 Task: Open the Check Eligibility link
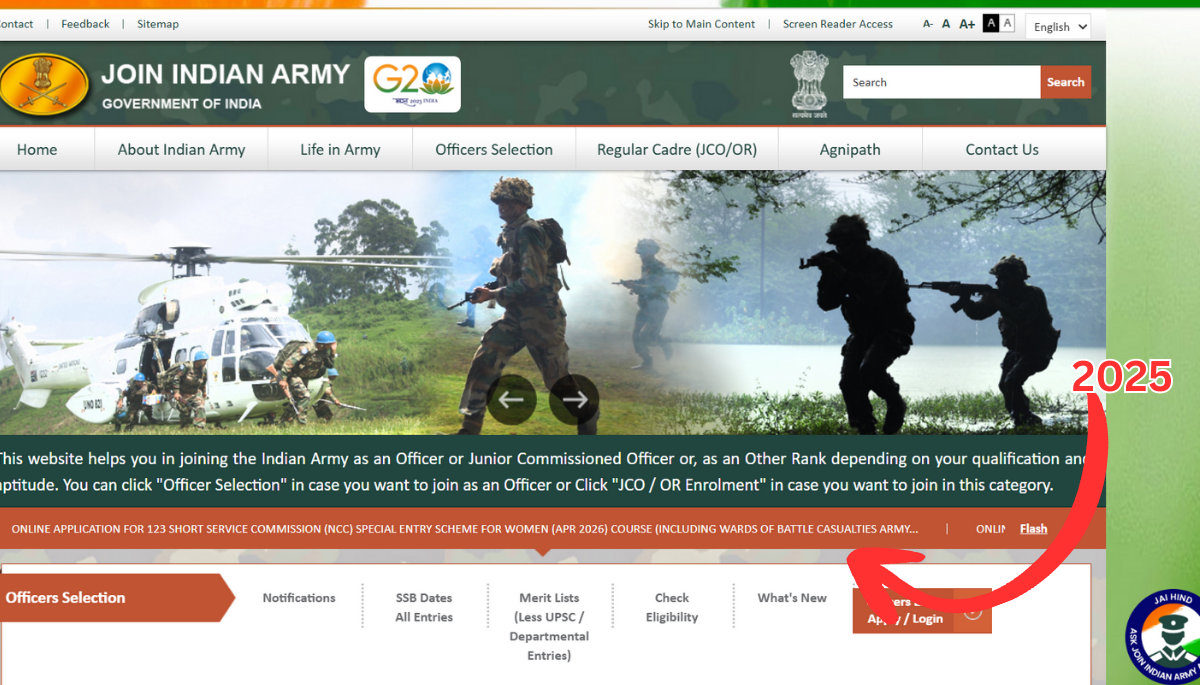click(x=672, y=607)
